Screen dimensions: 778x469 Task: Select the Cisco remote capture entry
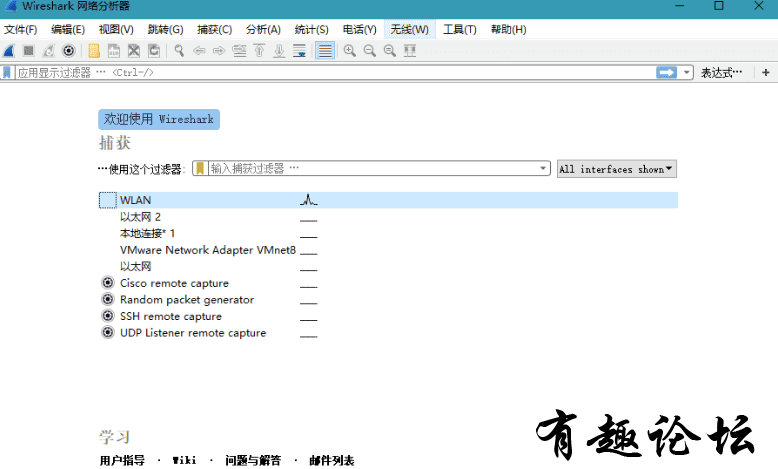click(x=174, y=283)
